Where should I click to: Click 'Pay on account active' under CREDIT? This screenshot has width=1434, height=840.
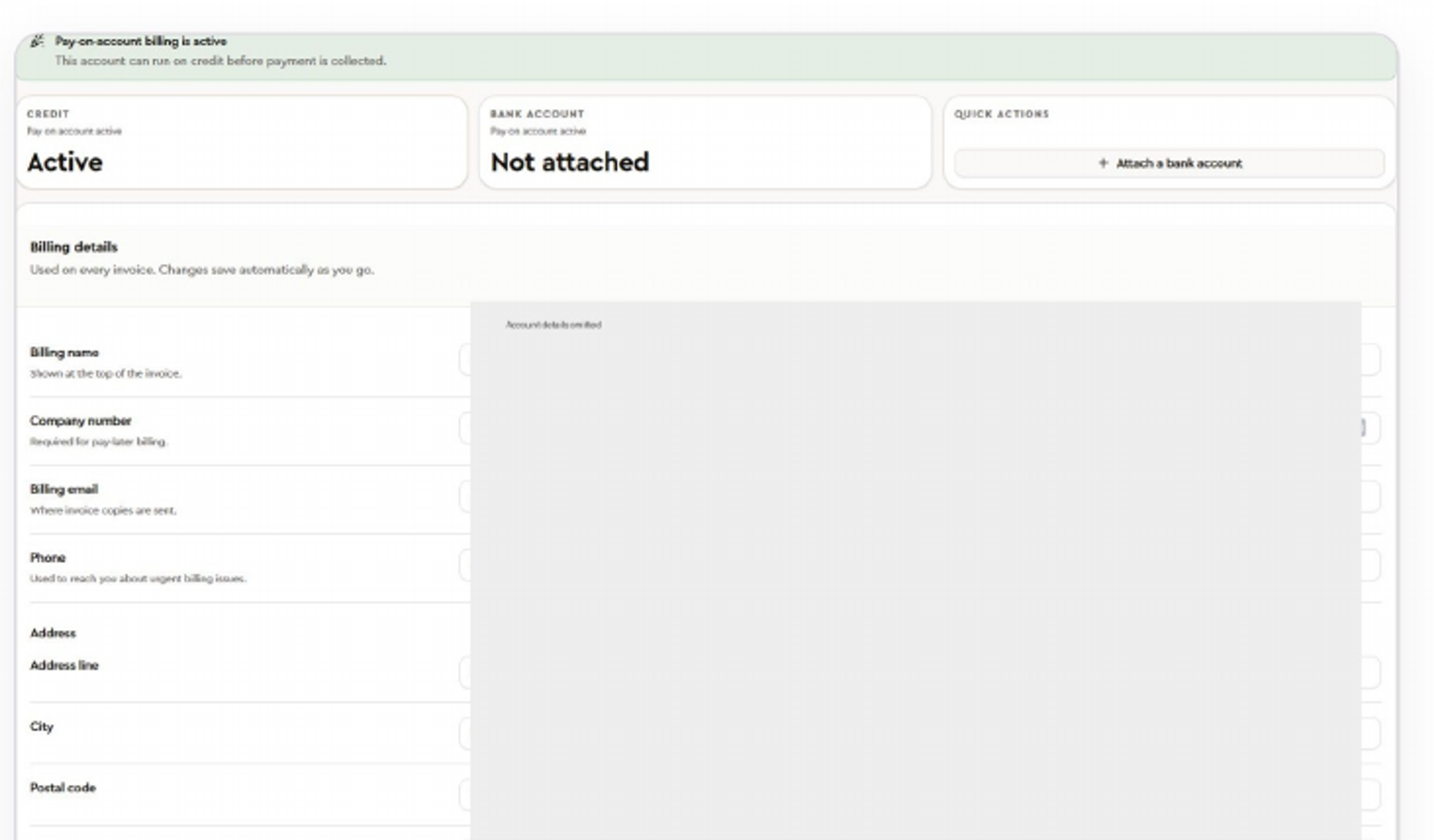click(75, 131)
